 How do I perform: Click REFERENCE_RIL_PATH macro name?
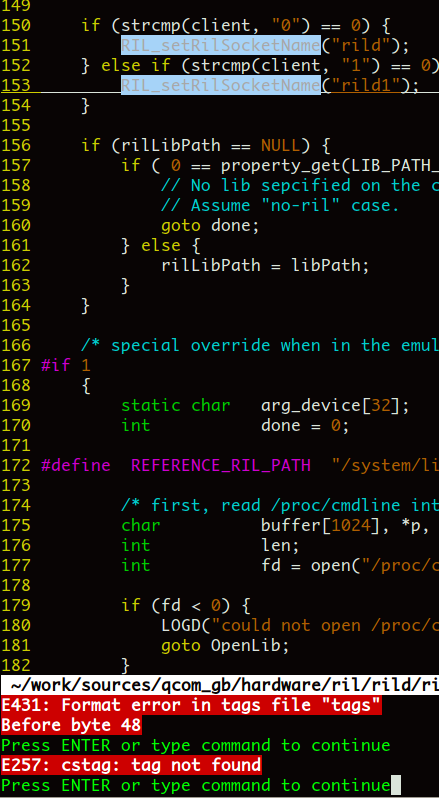[221, 465]
